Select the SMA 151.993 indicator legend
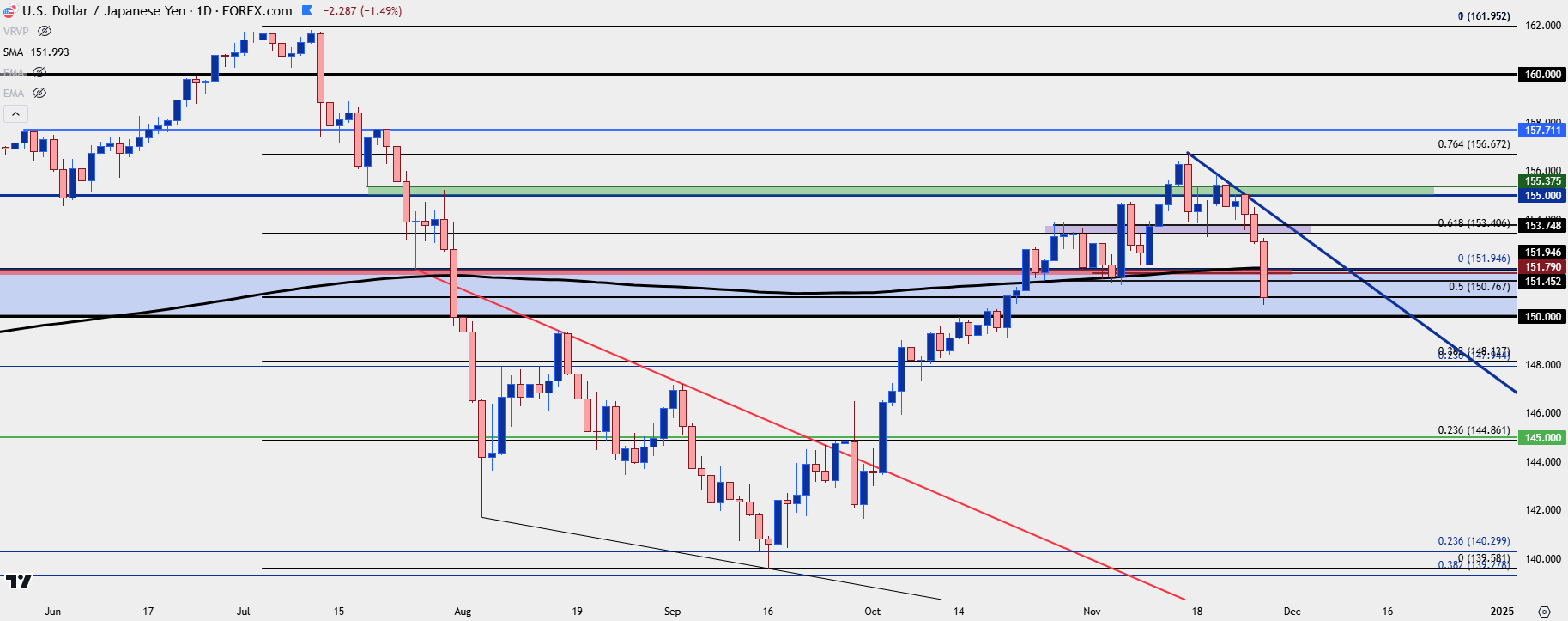 (x=36, y=52)
